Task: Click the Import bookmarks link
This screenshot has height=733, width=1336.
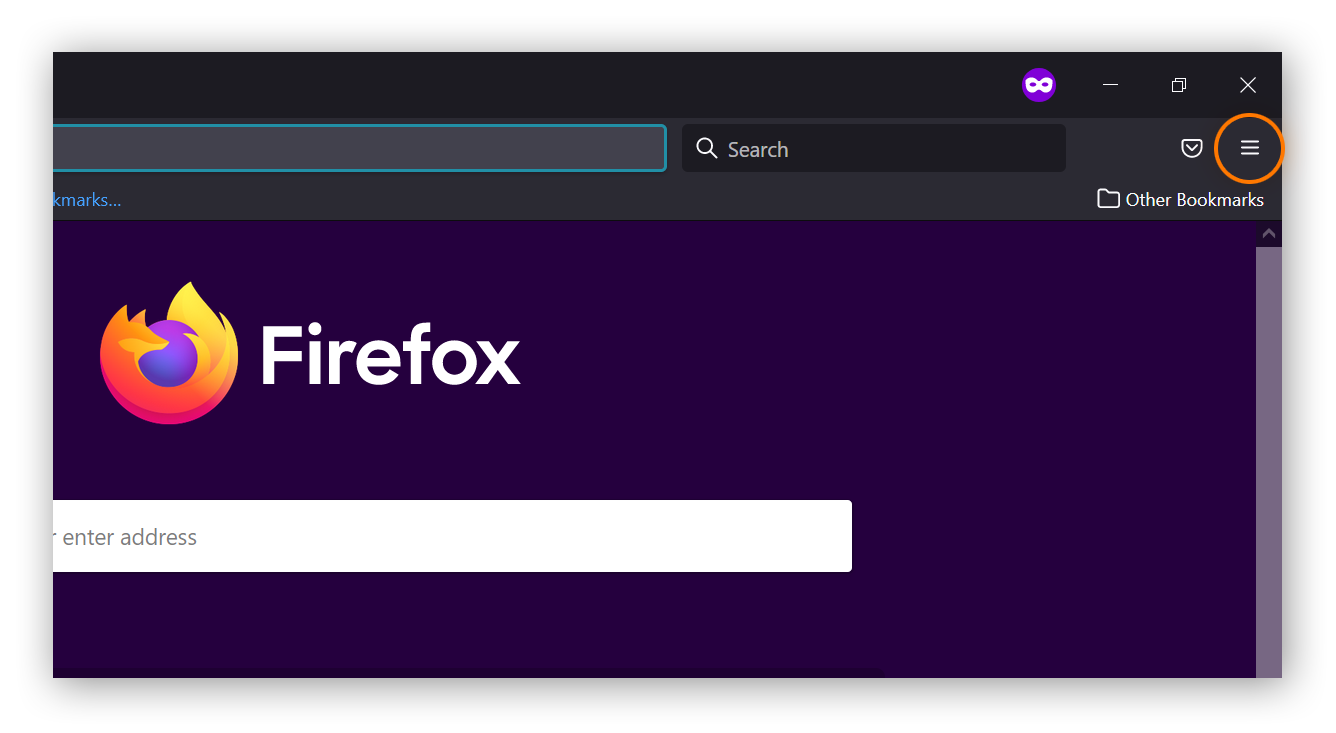Action: tap(85, 199)
